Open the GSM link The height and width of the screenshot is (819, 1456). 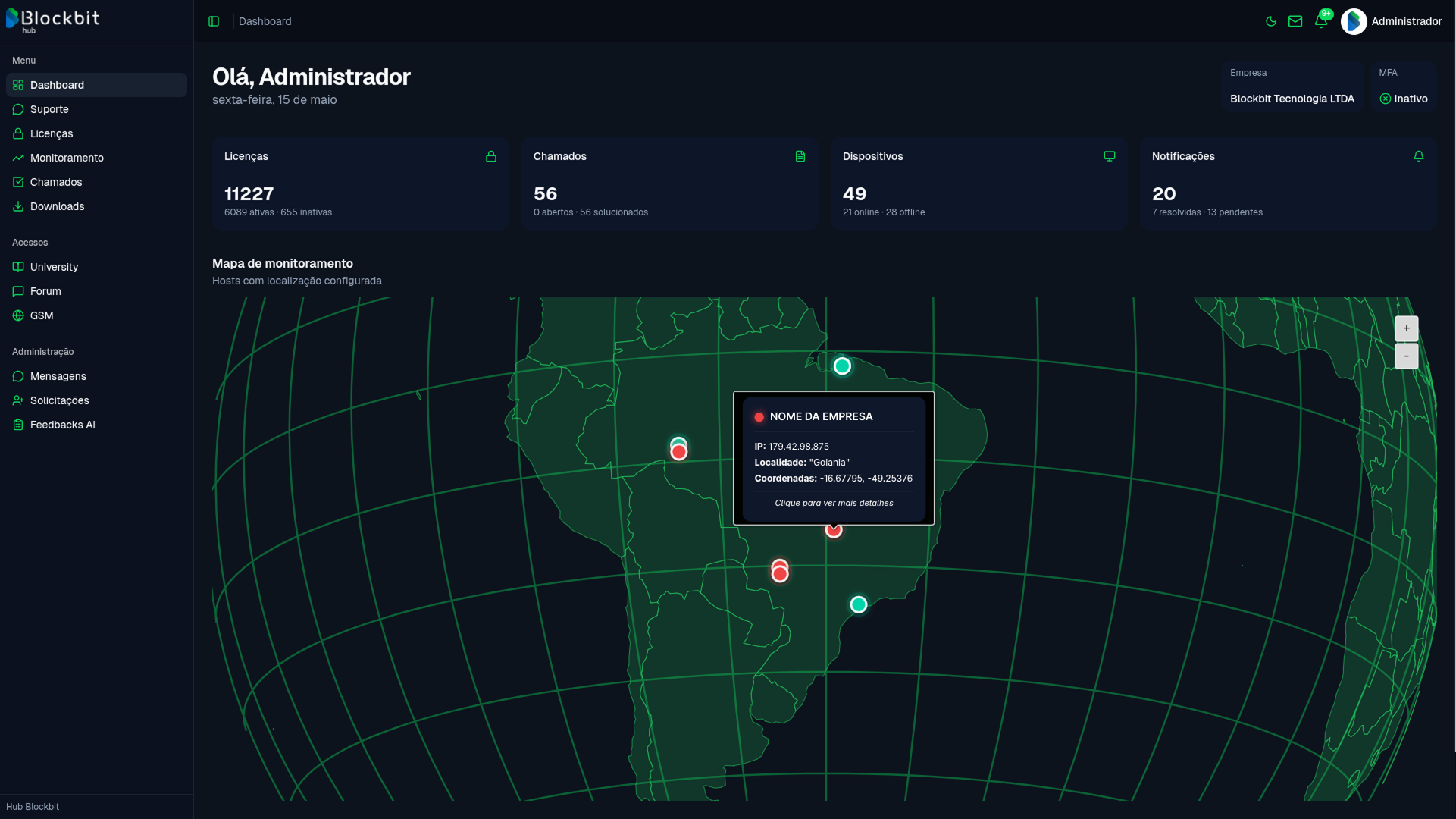[96, 315]
